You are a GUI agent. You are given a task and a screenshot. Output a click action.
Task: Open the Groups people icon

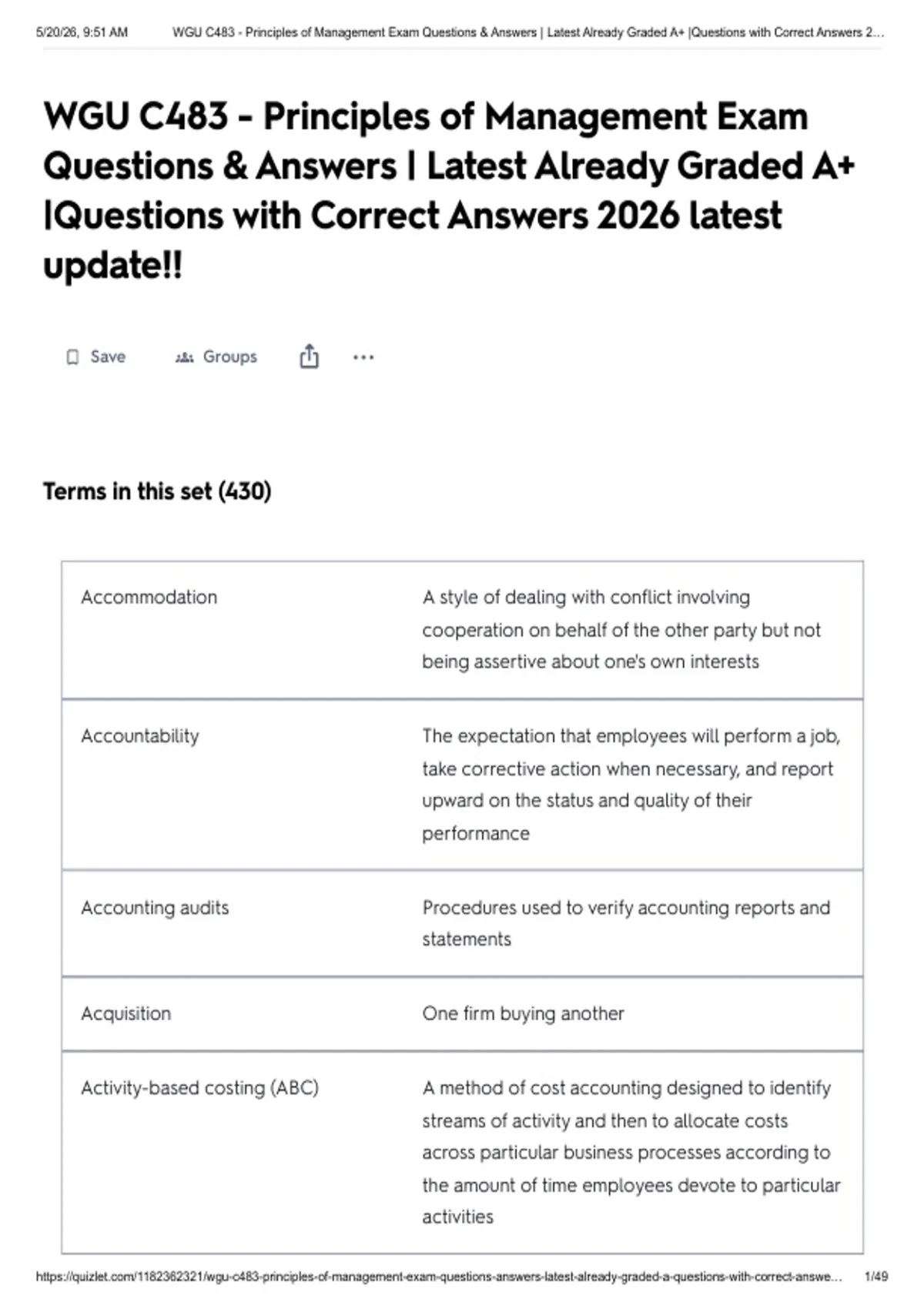tap(184, 357)
